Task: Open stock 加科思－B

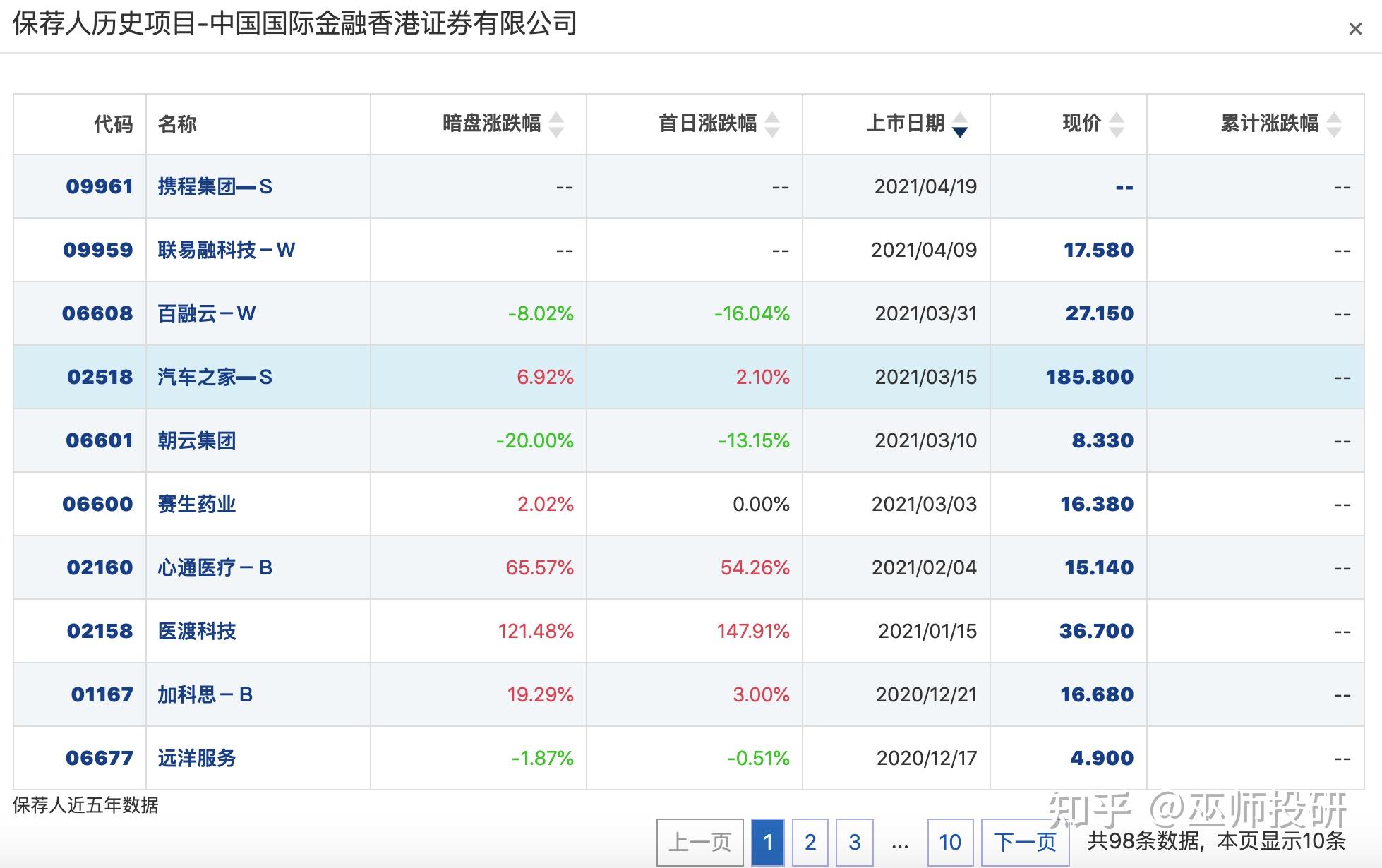Action: tap(205, 694)
